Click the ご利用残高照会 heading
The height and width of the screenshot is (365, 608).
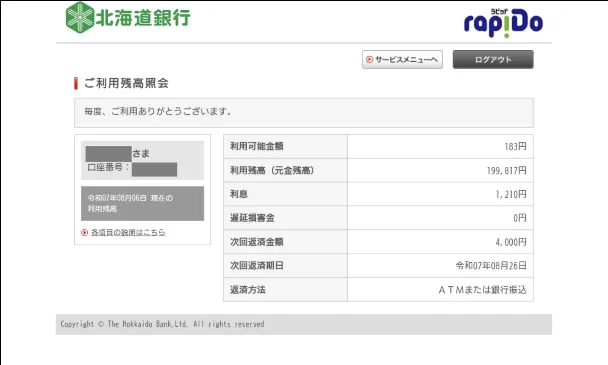tap(126, 83)
